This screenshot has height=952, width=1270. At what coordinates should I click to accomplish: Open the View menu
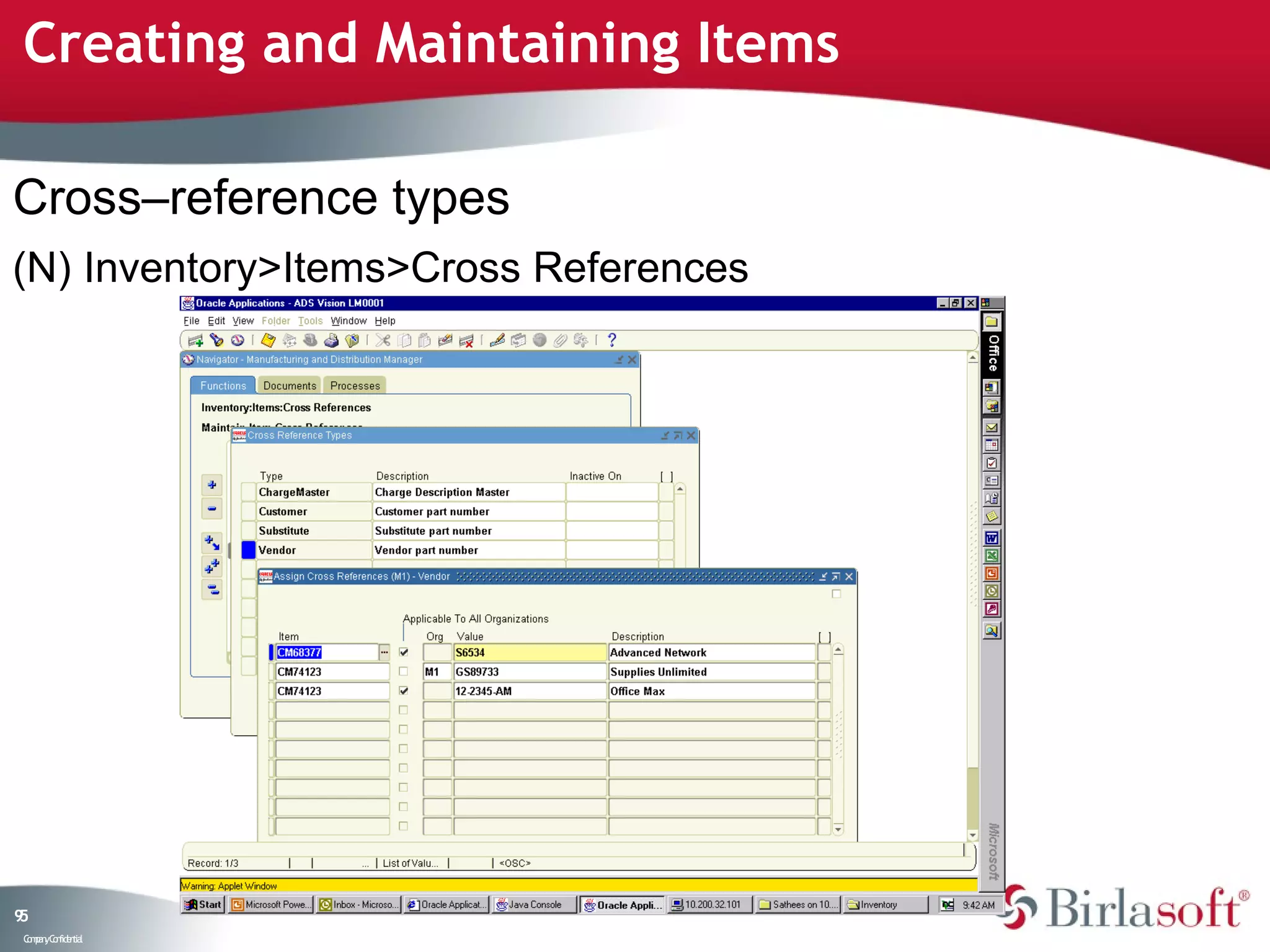(x=243, y=321)
